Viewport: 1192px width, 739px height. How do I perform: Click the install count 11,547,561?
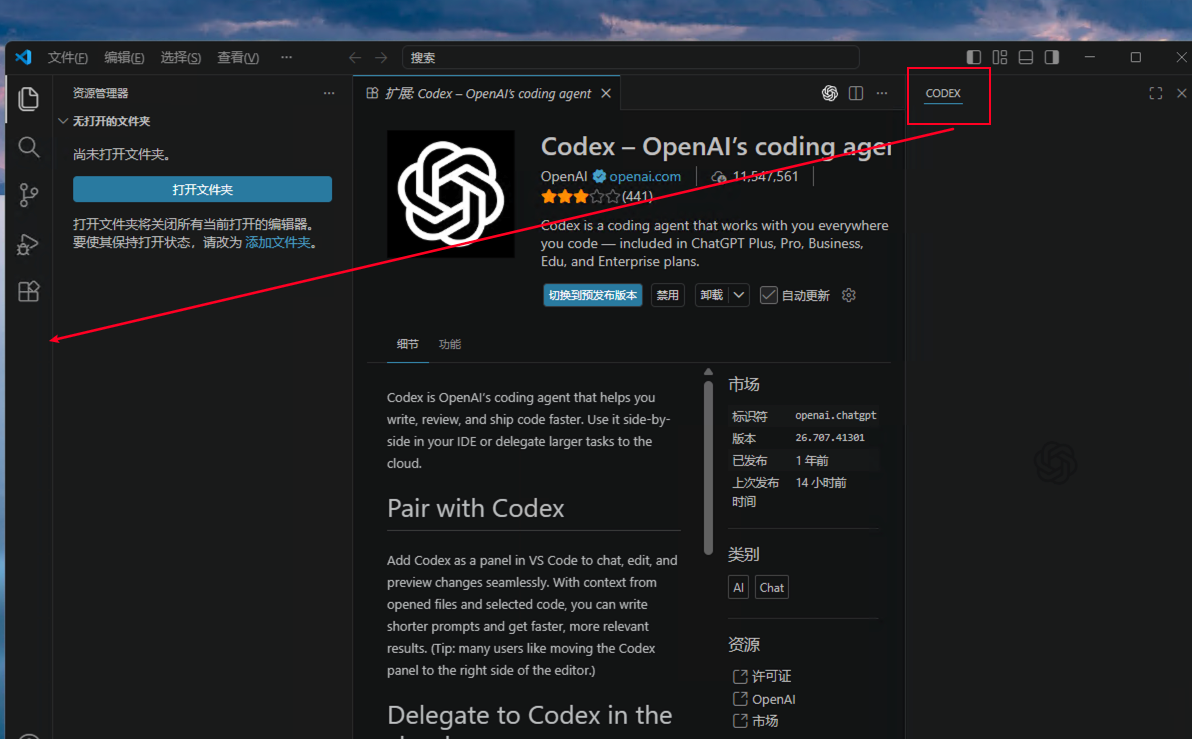point(766,176)
